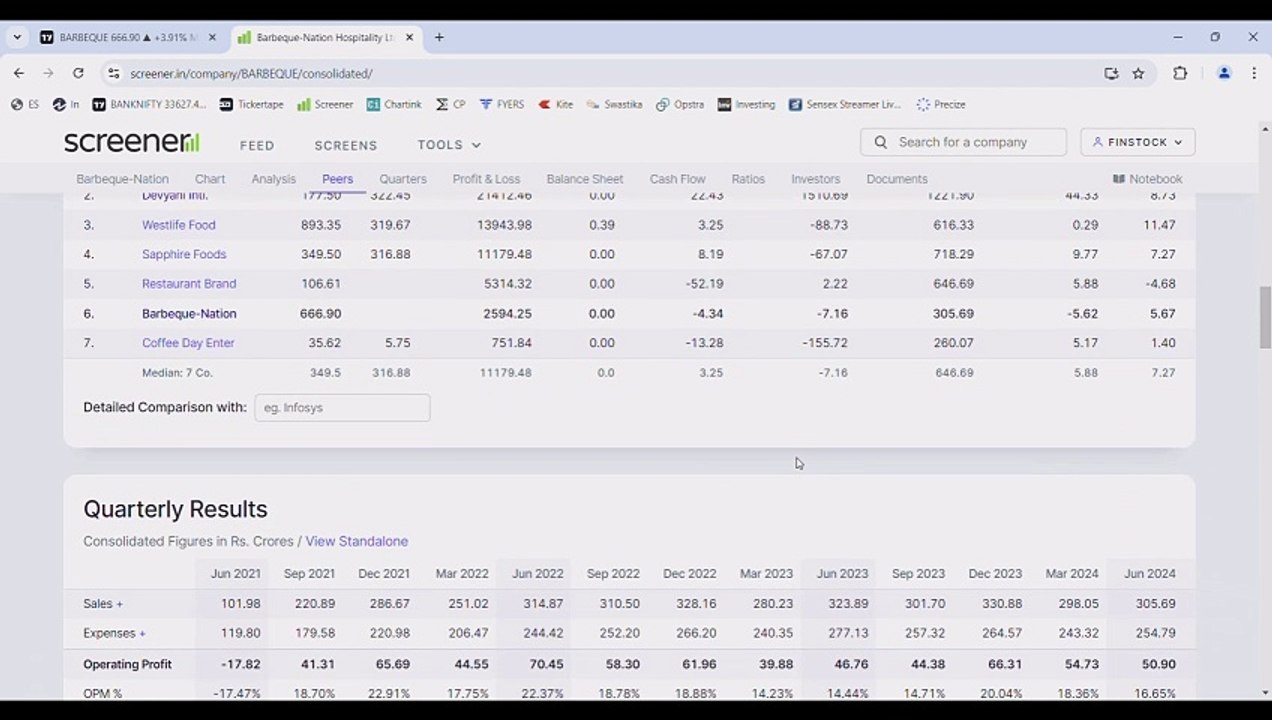Open the FYERS bookmark
The width and height of the screenshot is (1272, 720).
[502, 104]
